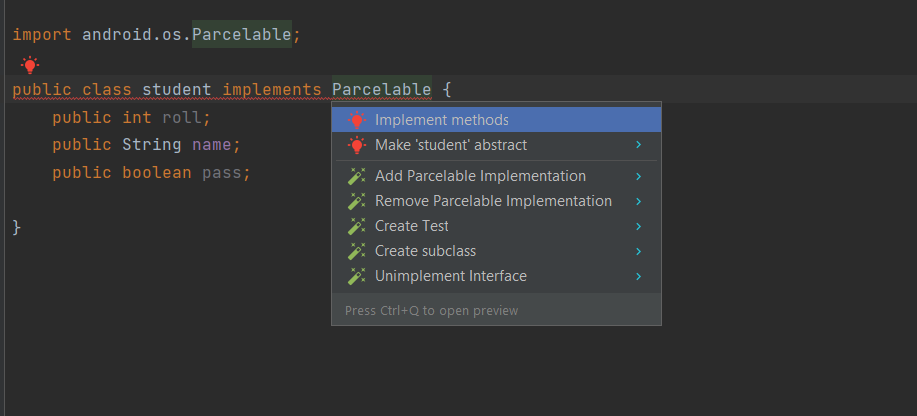Click the wand icon beside Unimplement Interface
Viewport: 917px width, 416px height.
pyautogui.click(x=357, y=276)
